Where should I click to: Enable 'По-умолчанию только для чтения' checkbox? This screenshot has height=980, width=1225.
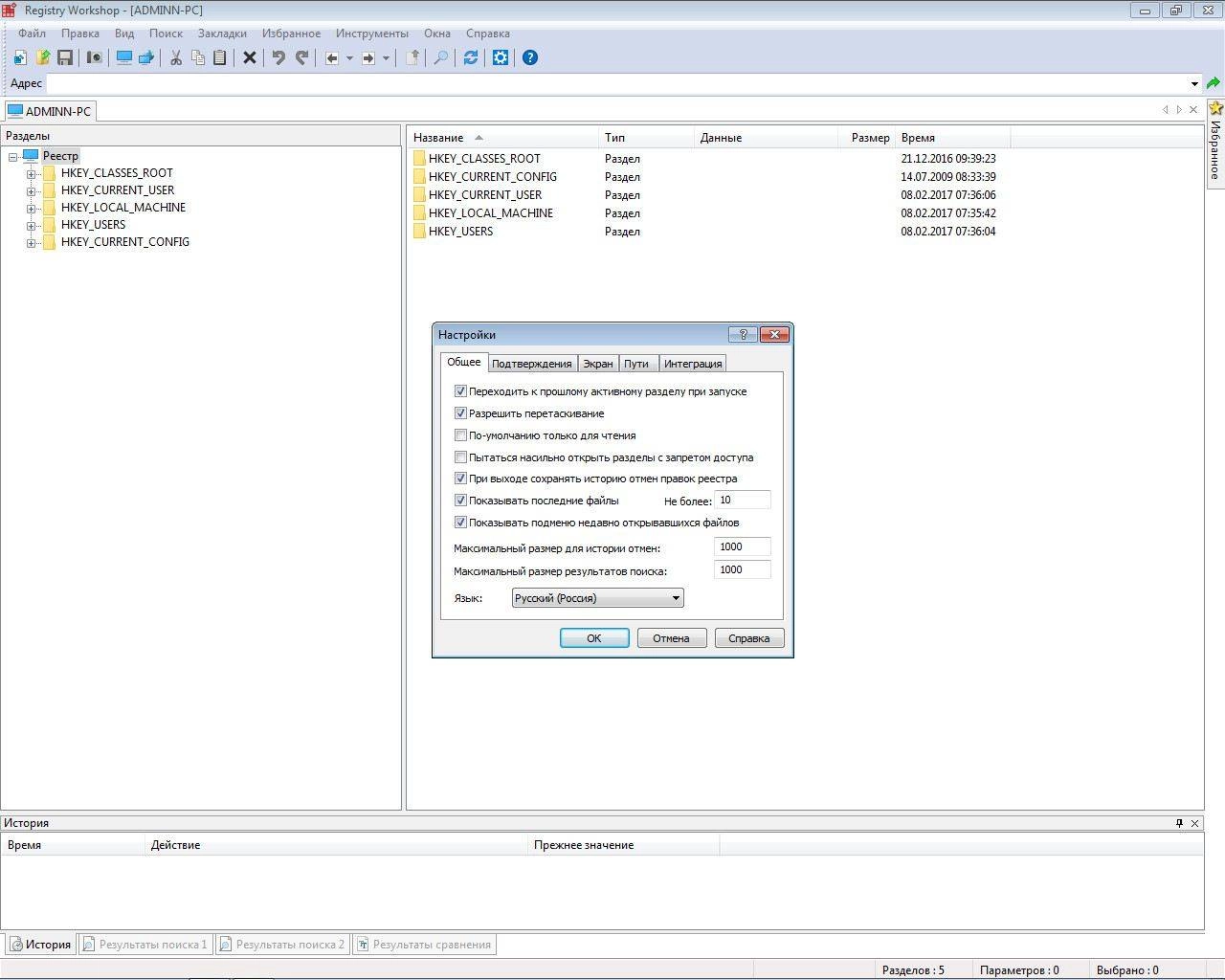click(460, 435)
